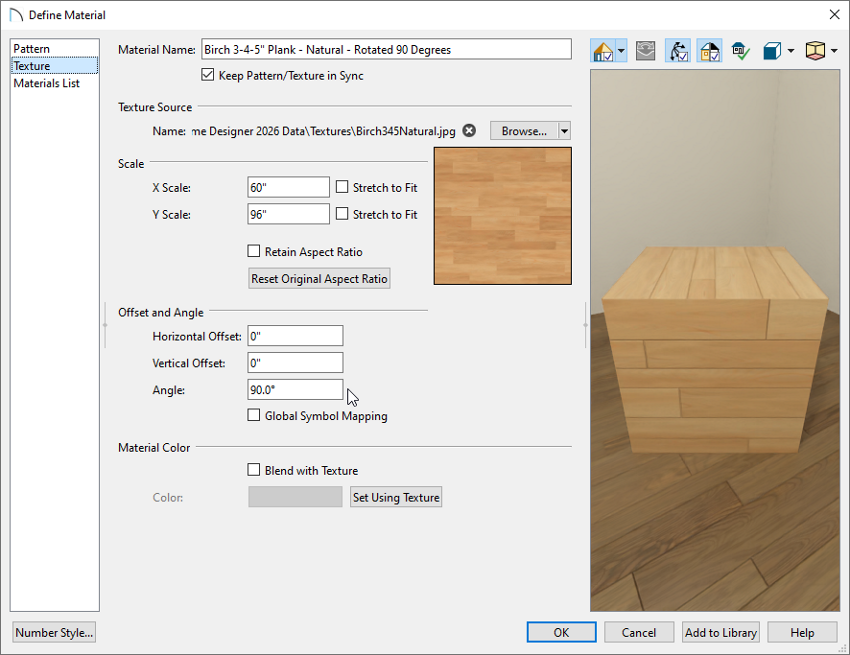
Task: Expand the cube rendering style dropdown arrow
Action: pos(792,50)
